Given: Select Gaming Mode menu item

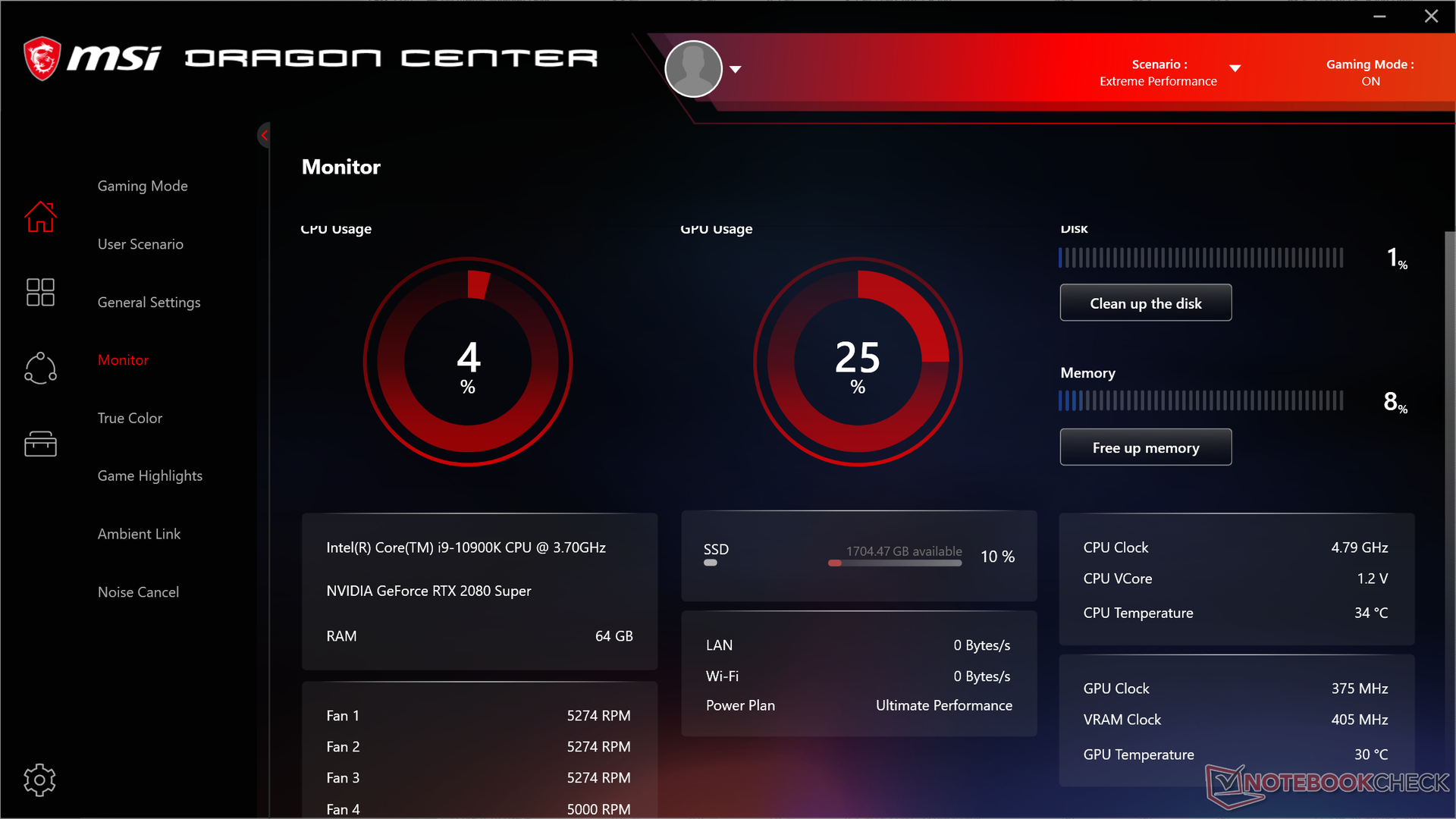Looking at the screenshot, I should 143,186.
